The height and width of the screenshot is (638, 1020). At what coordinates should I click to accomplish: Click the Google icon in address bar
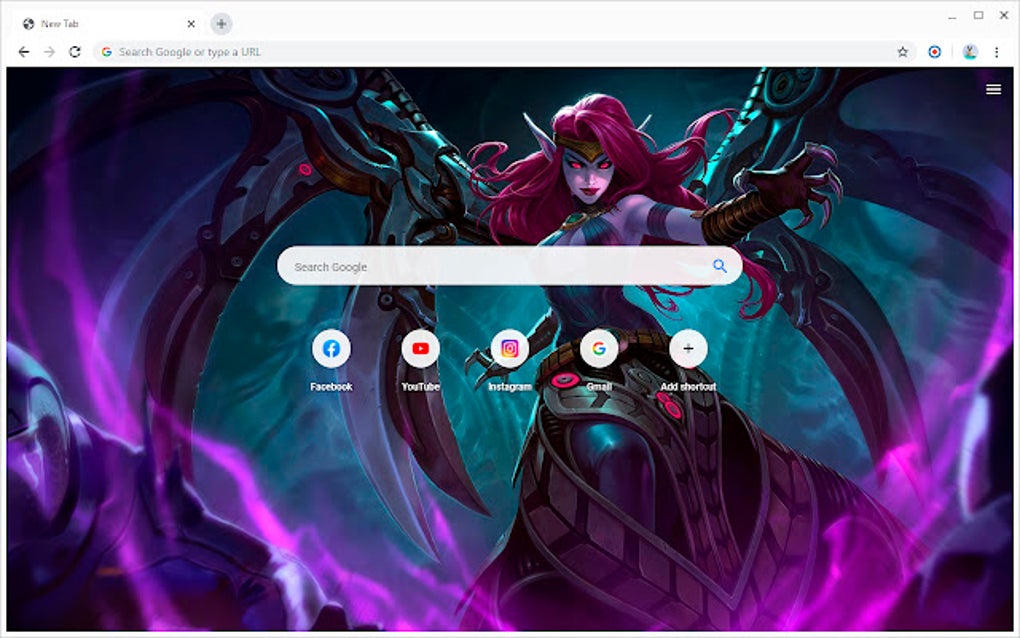(x=107, y=52)
